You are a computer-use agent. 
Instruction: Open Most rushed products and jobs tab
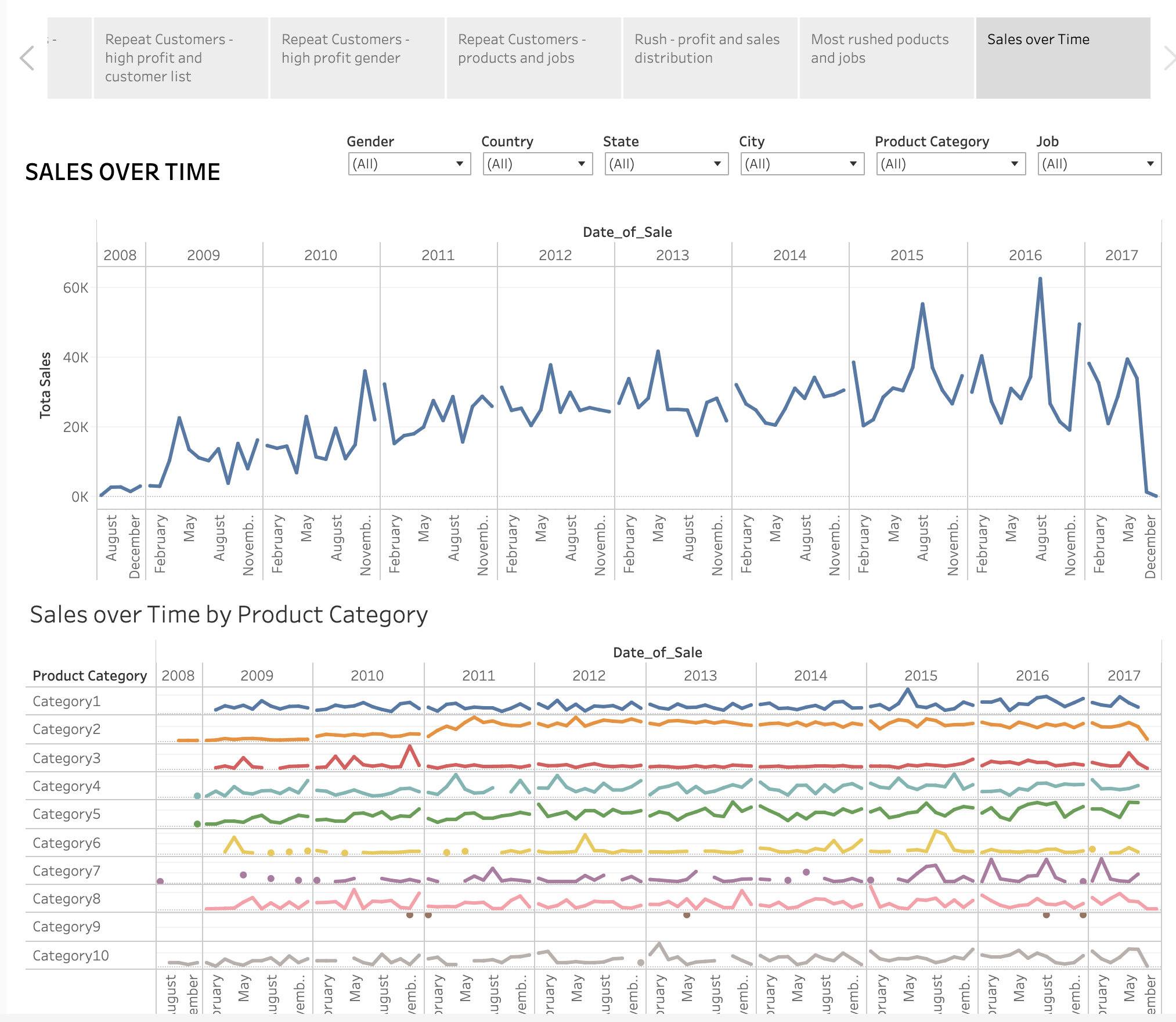click(x=886, y=57)
